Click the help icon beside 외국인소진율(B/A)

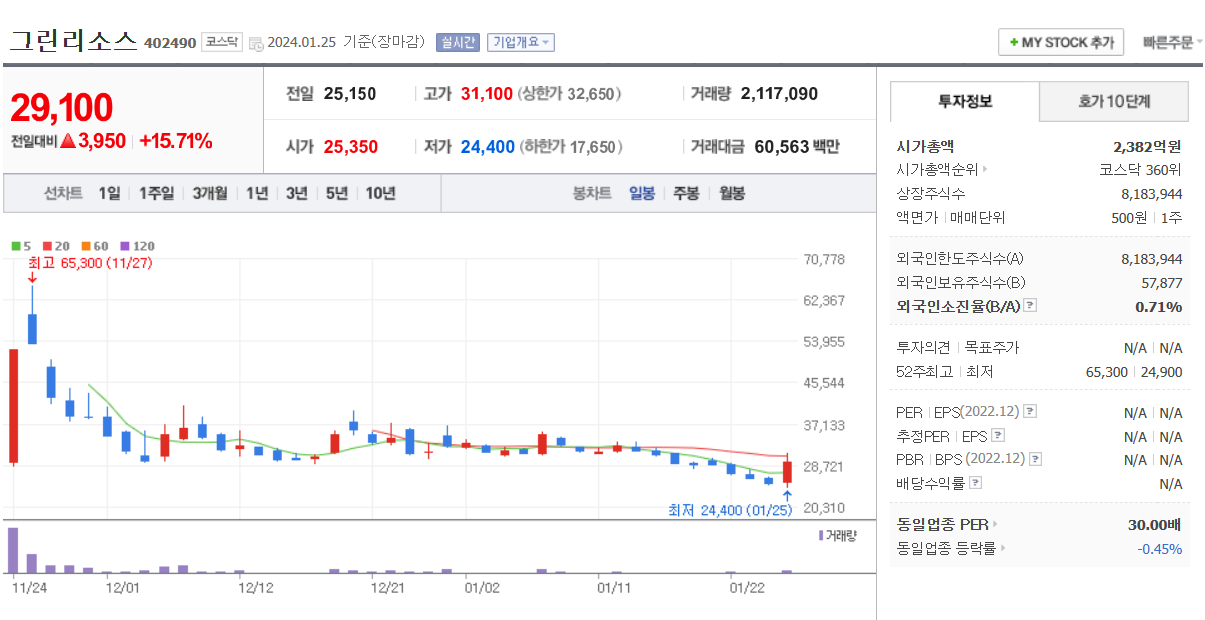(1030, 306)
